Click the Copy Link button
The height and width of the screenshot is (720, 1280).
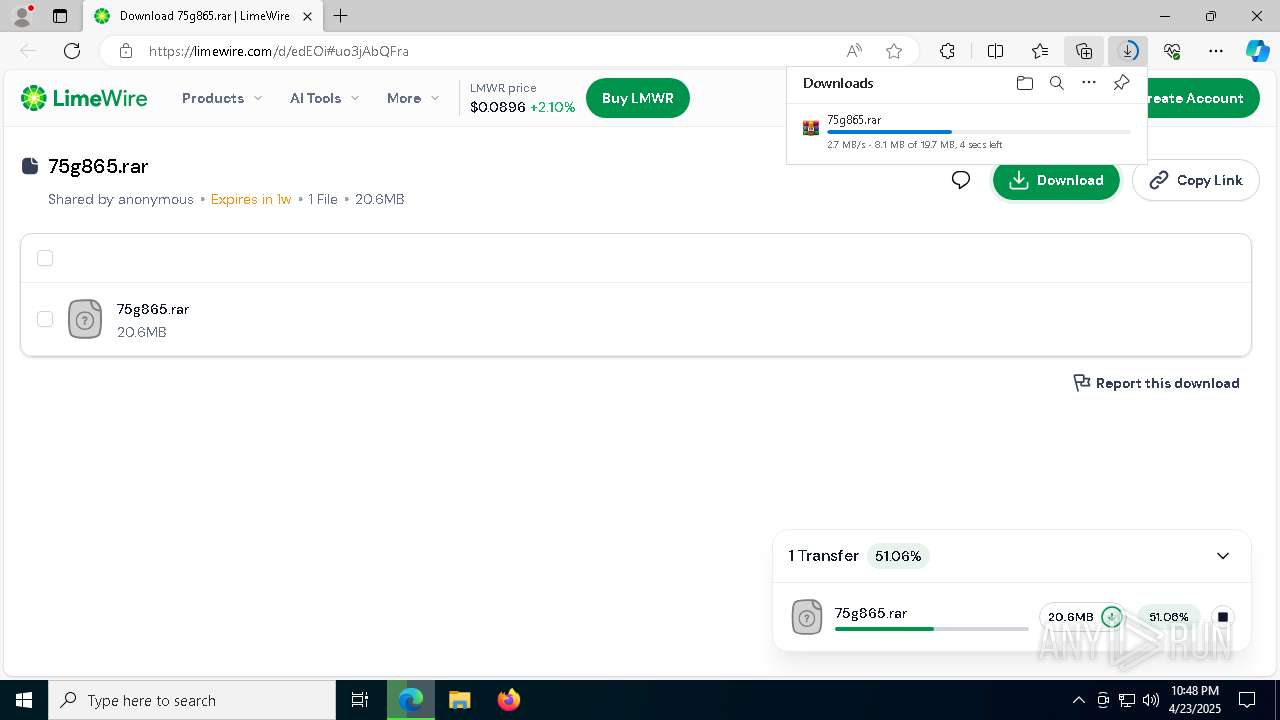click(1195, 180)
